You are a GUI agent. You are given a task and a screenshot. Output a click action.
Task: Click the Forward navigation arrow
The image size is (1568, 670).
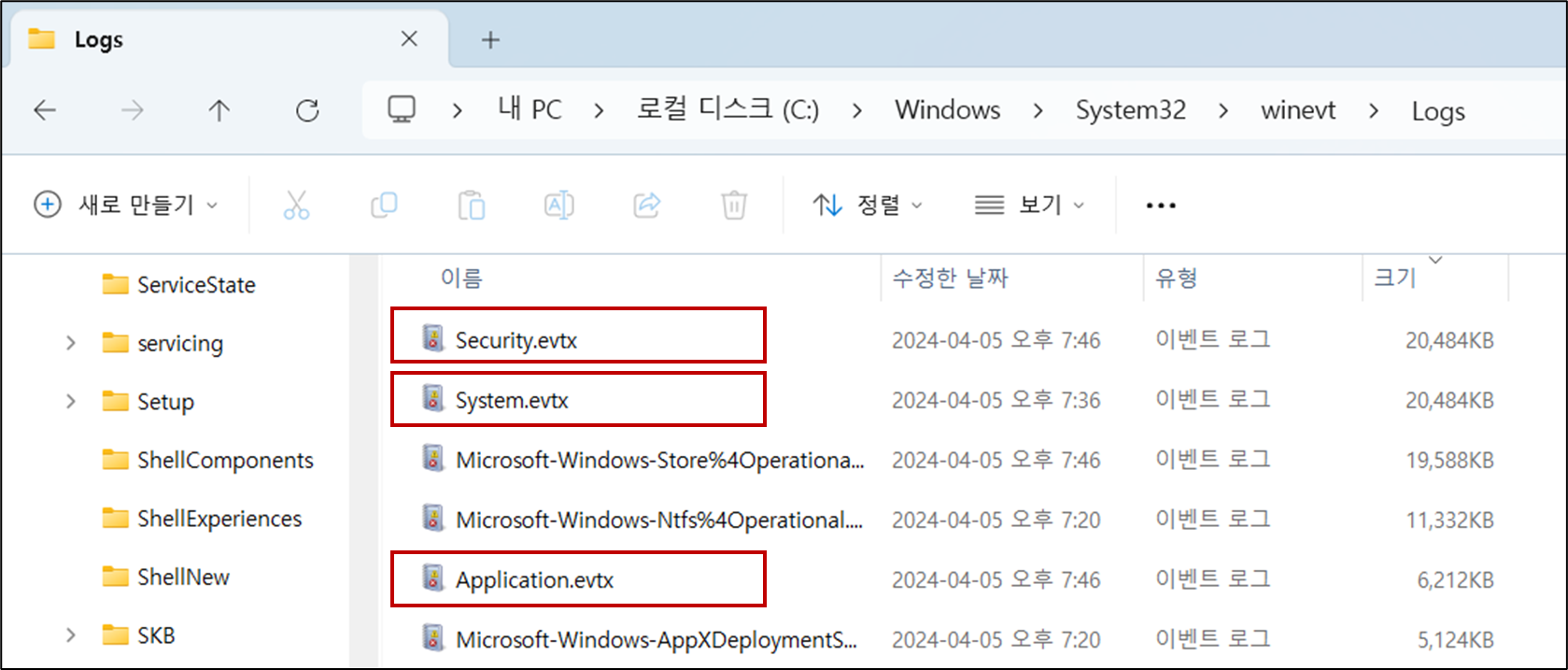(133, 111)
